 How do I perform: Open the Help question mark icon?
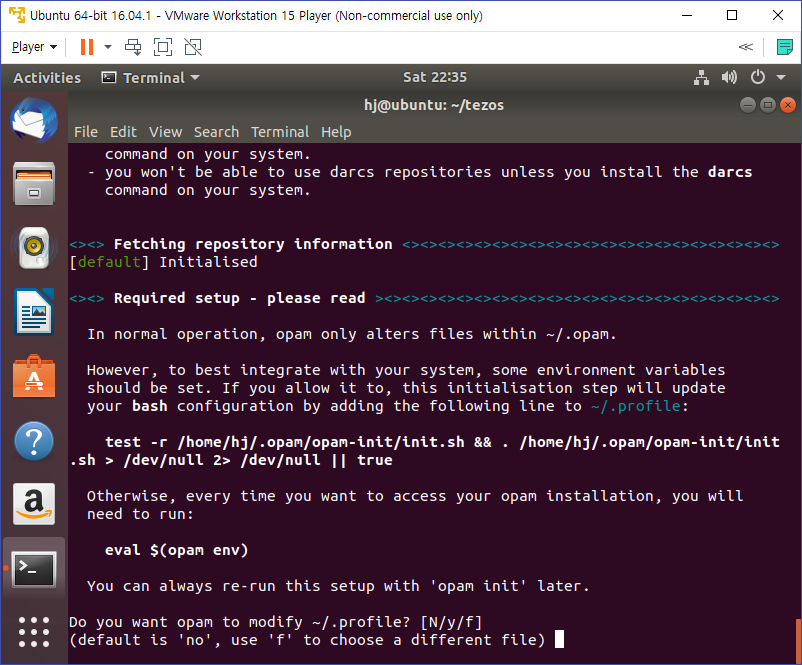coord(34,440)
